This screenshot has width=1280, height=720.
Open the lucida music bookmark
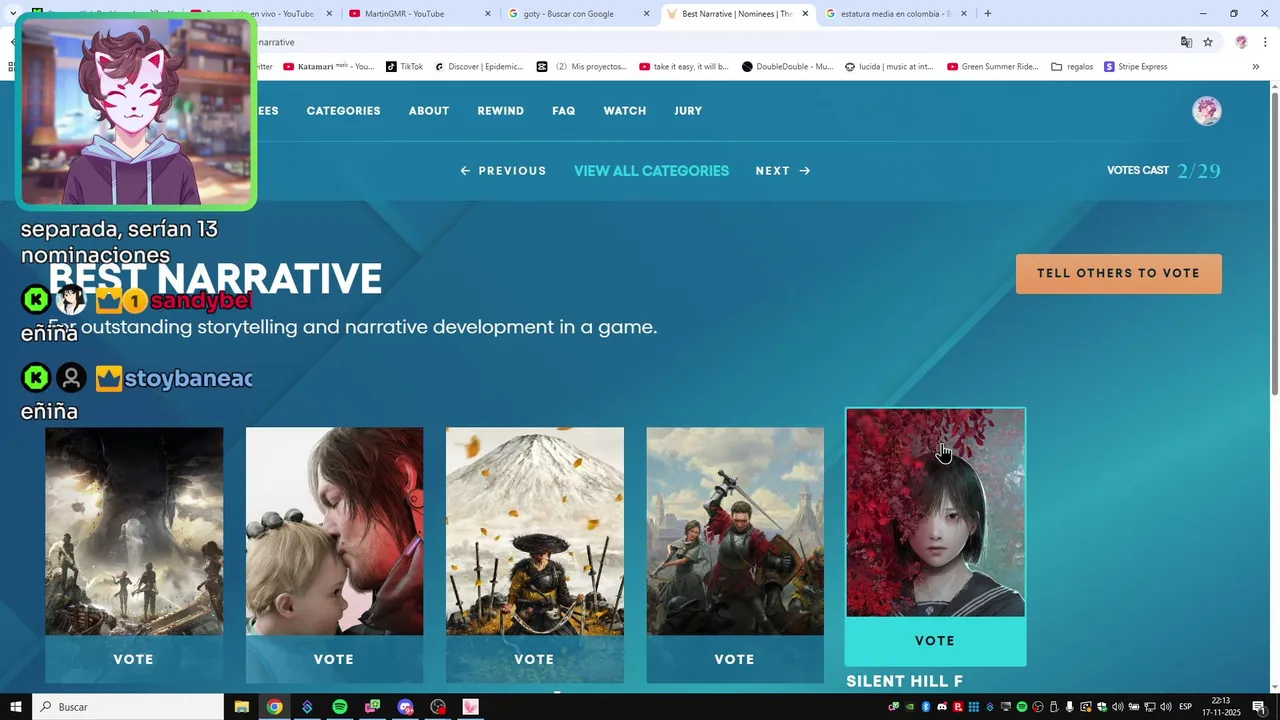coord(889,67)
